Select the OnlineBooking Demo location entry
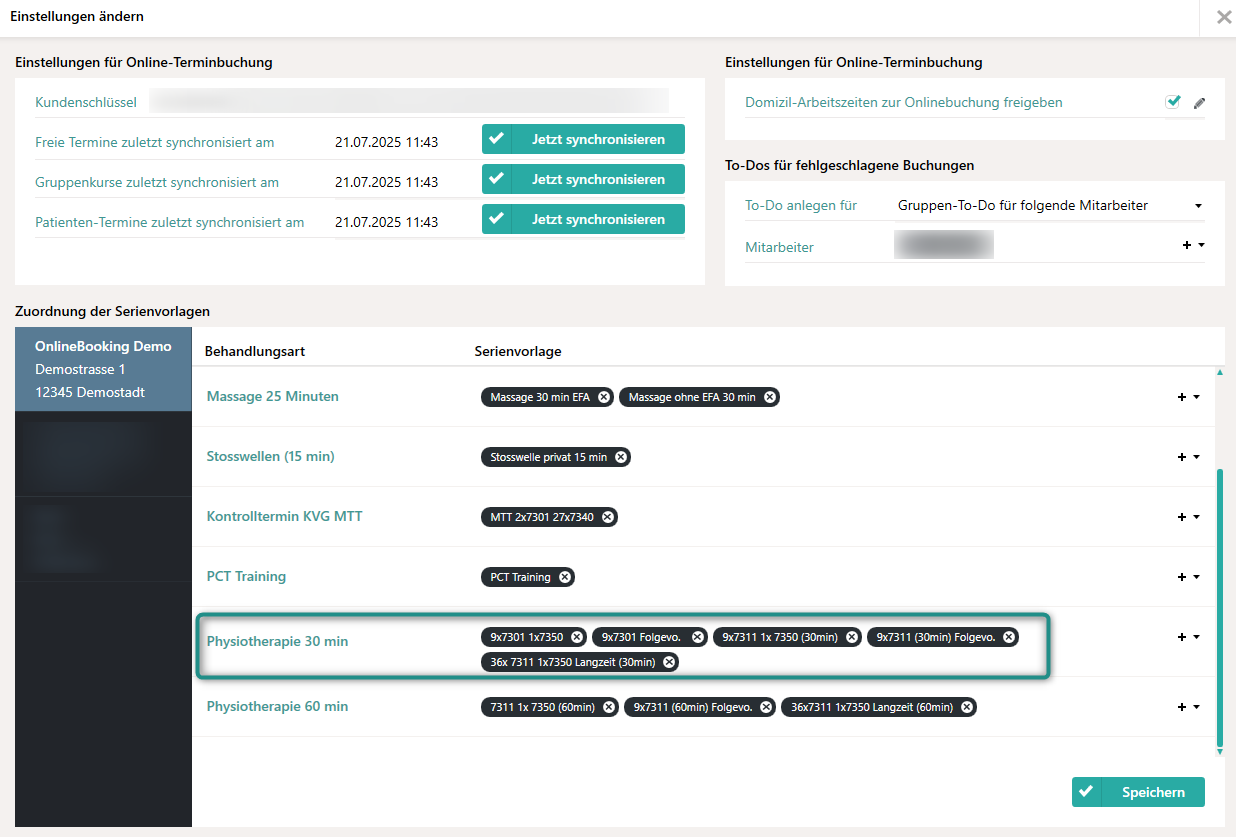This screenshot has height=837, width=1236. click(103, 370)
